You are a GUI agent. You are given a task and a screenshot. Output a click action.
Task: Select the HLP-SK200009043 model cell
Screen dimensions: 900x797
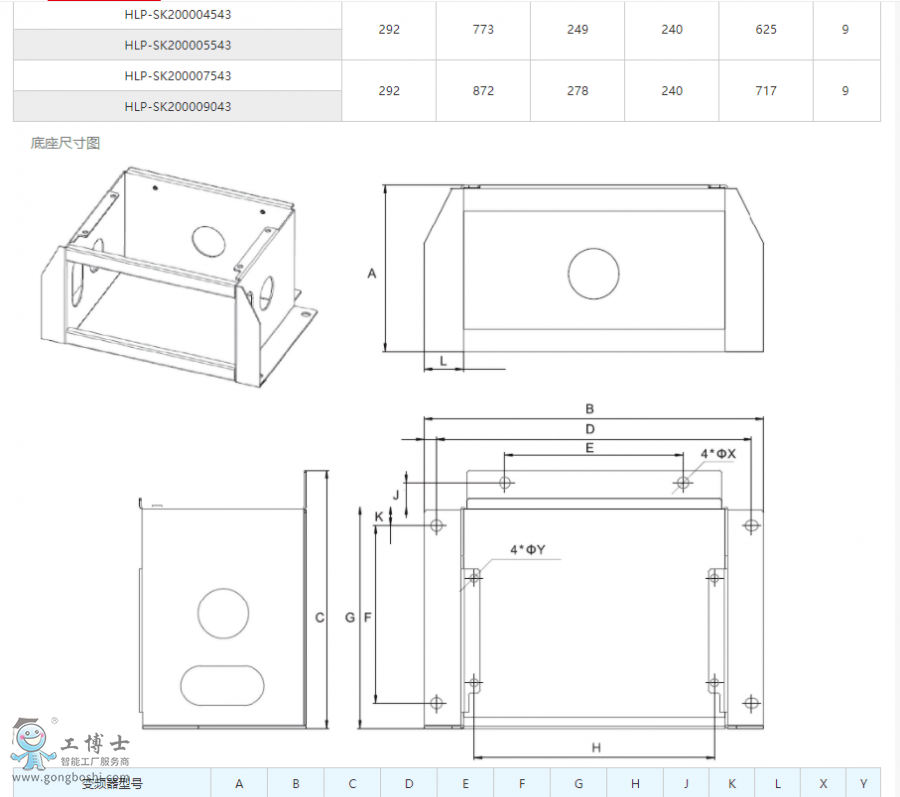click(x=177, y=106)
